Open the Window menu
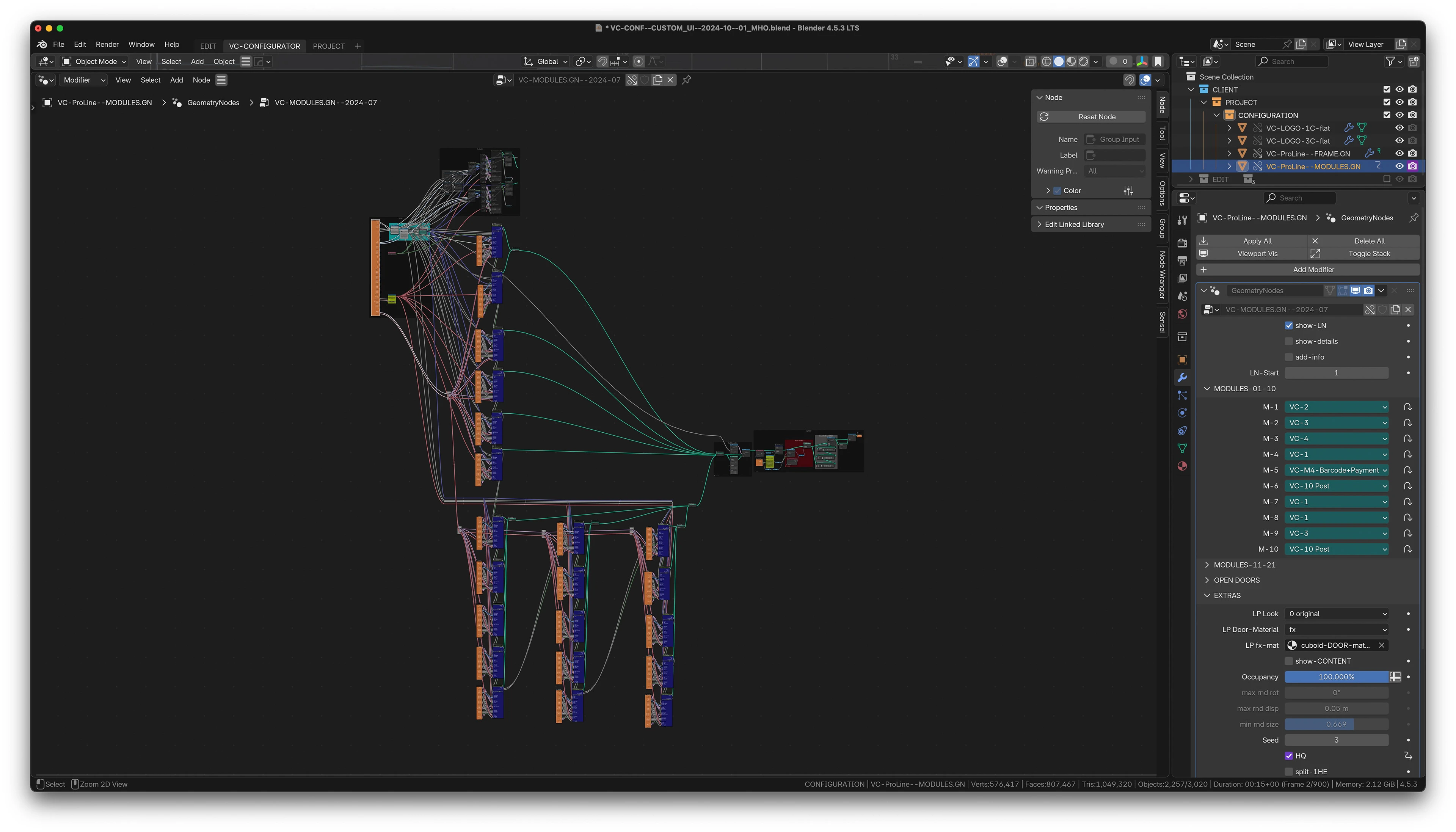This screenshot has height=832, width=1456. coord(141,45)
